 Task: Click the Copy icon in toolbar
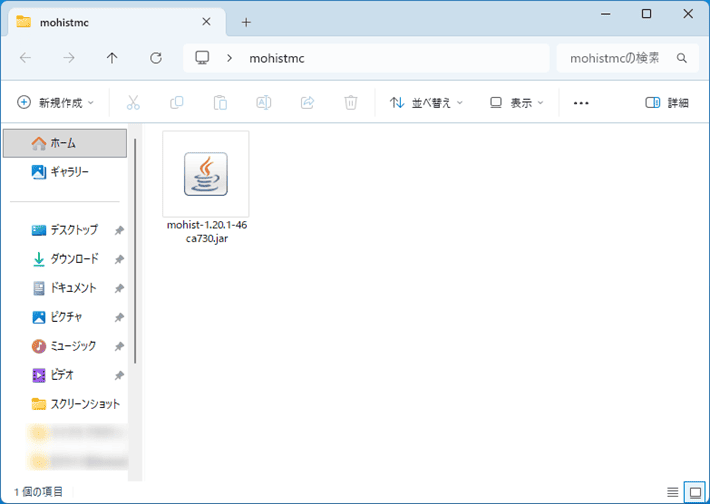tap(177, 103)
